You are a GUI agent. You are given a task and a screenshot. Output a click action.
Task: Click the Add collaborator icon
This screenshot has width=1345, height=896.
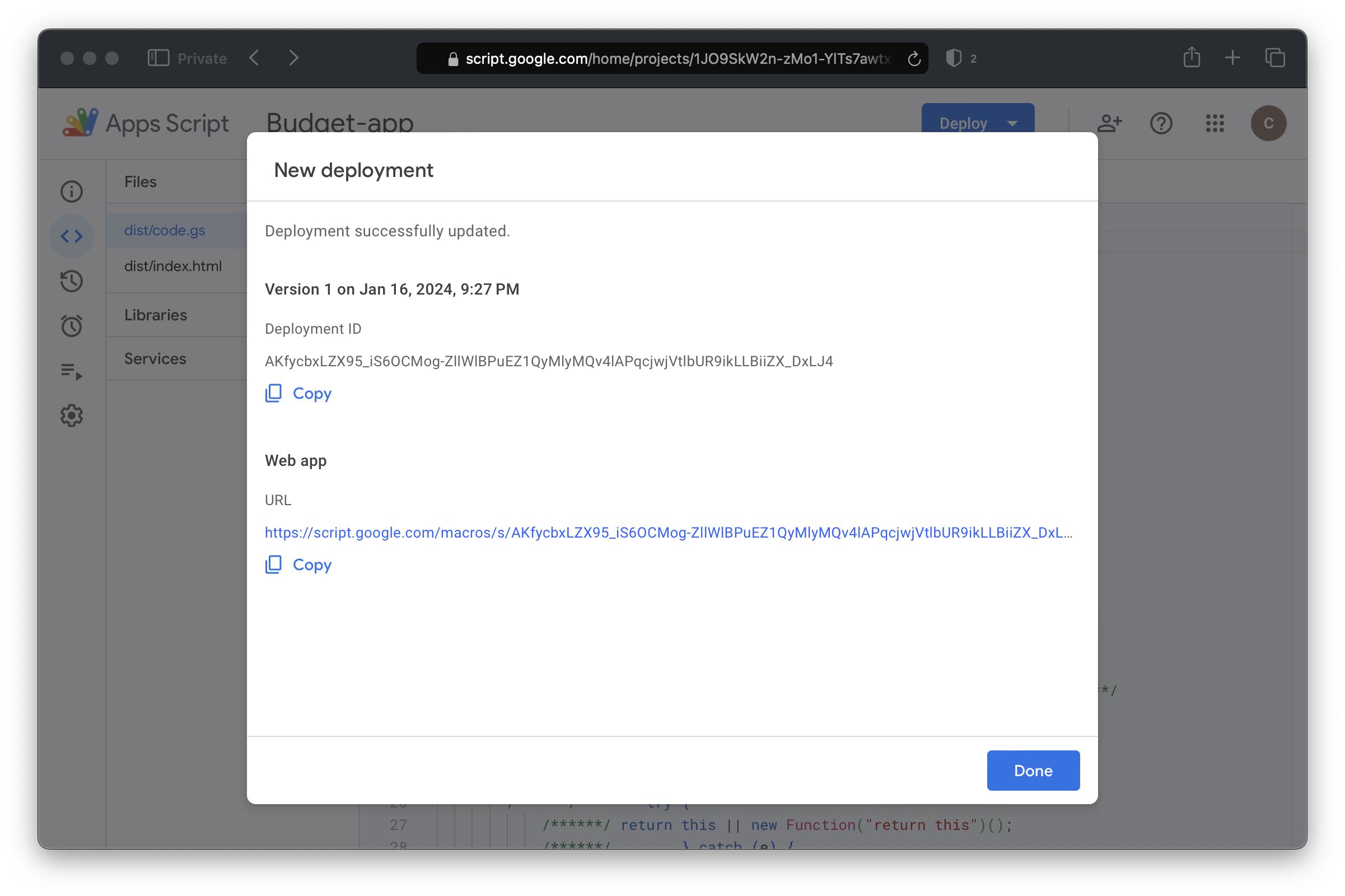coord(1108,123)
